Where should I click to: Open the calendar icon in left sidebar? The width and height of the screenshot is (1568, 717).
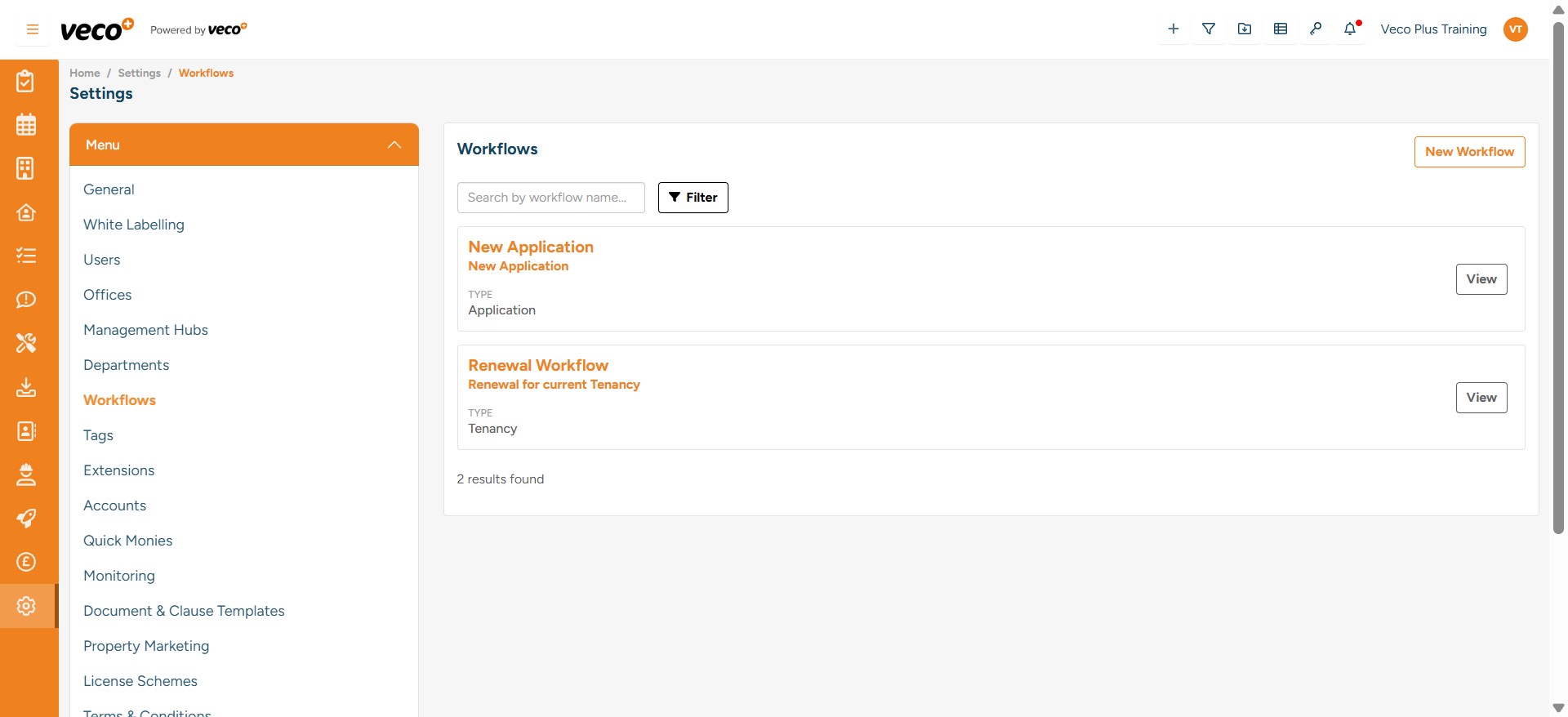(26, 125)
